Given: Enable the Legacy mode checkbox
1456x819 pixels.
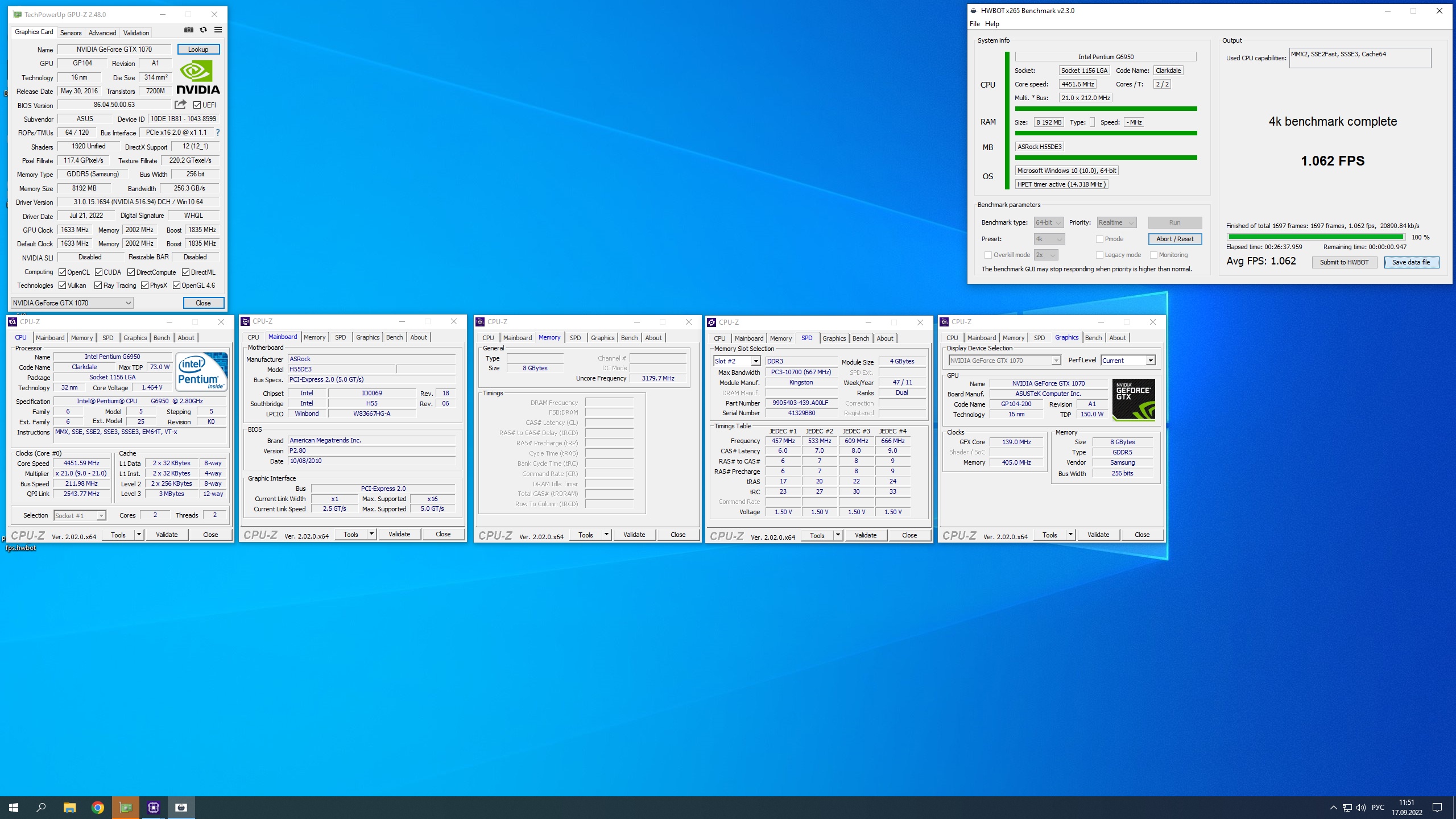Looking at the screenshot, I should [x=1099, y=255].
